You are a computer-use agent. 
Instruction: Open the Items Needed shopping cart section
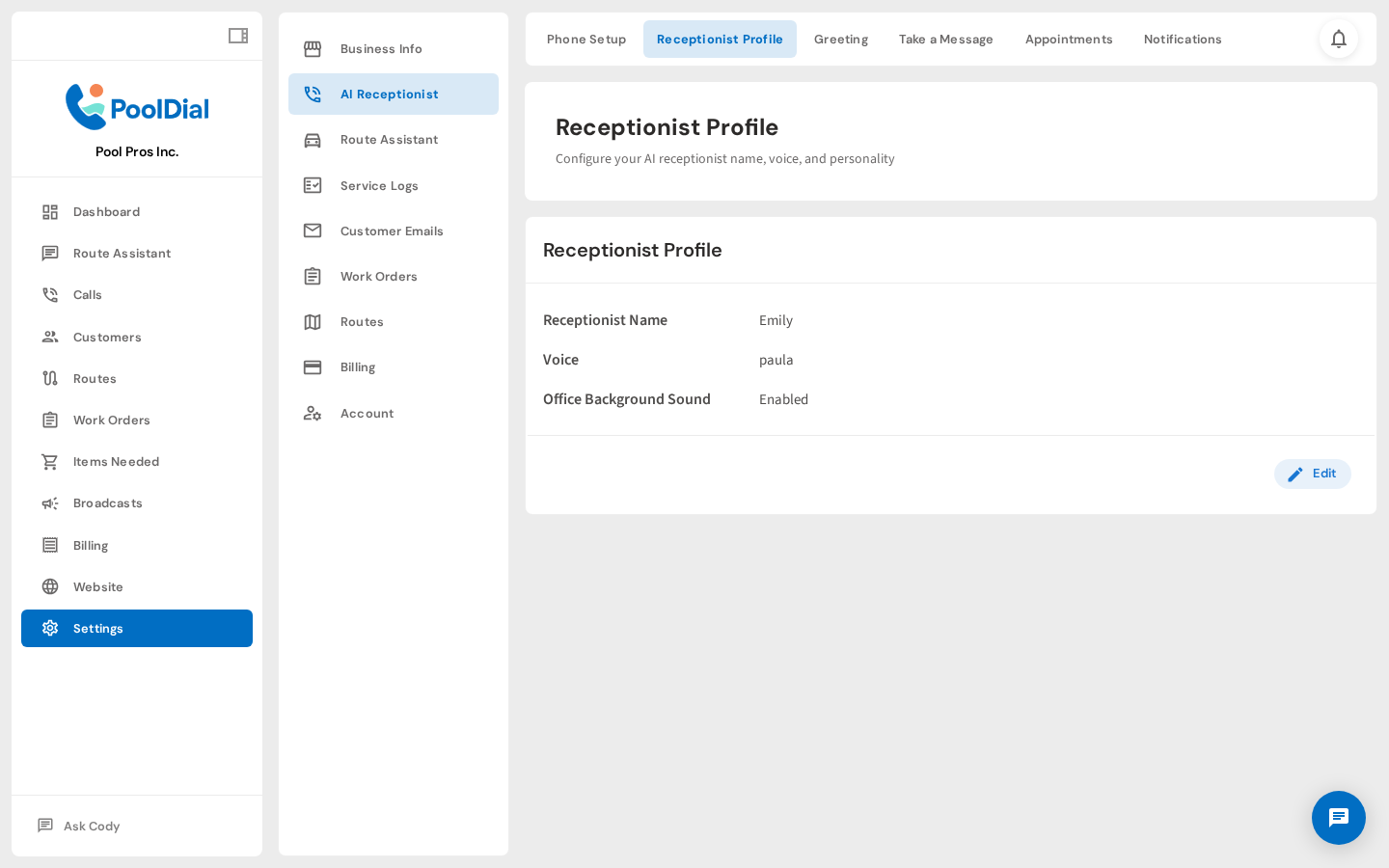tap(116, 461)
